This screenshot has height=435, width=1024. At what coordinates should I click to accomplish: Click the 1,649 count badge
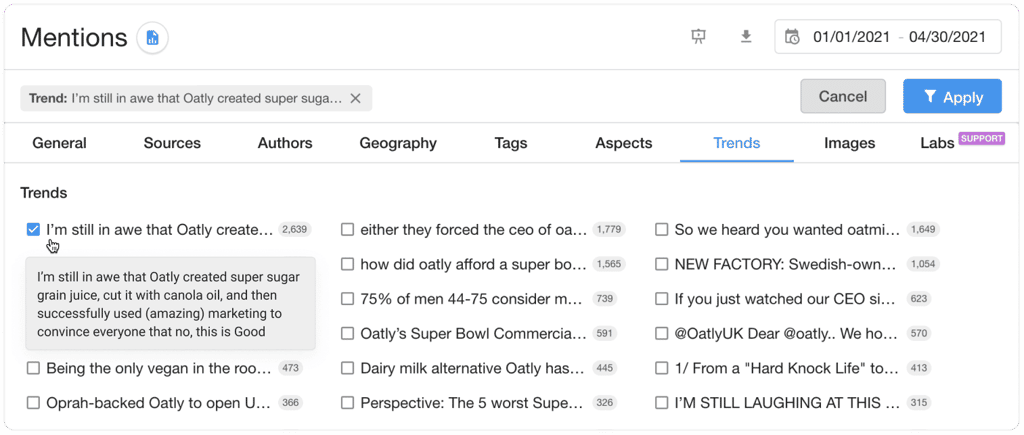(923, 230)
